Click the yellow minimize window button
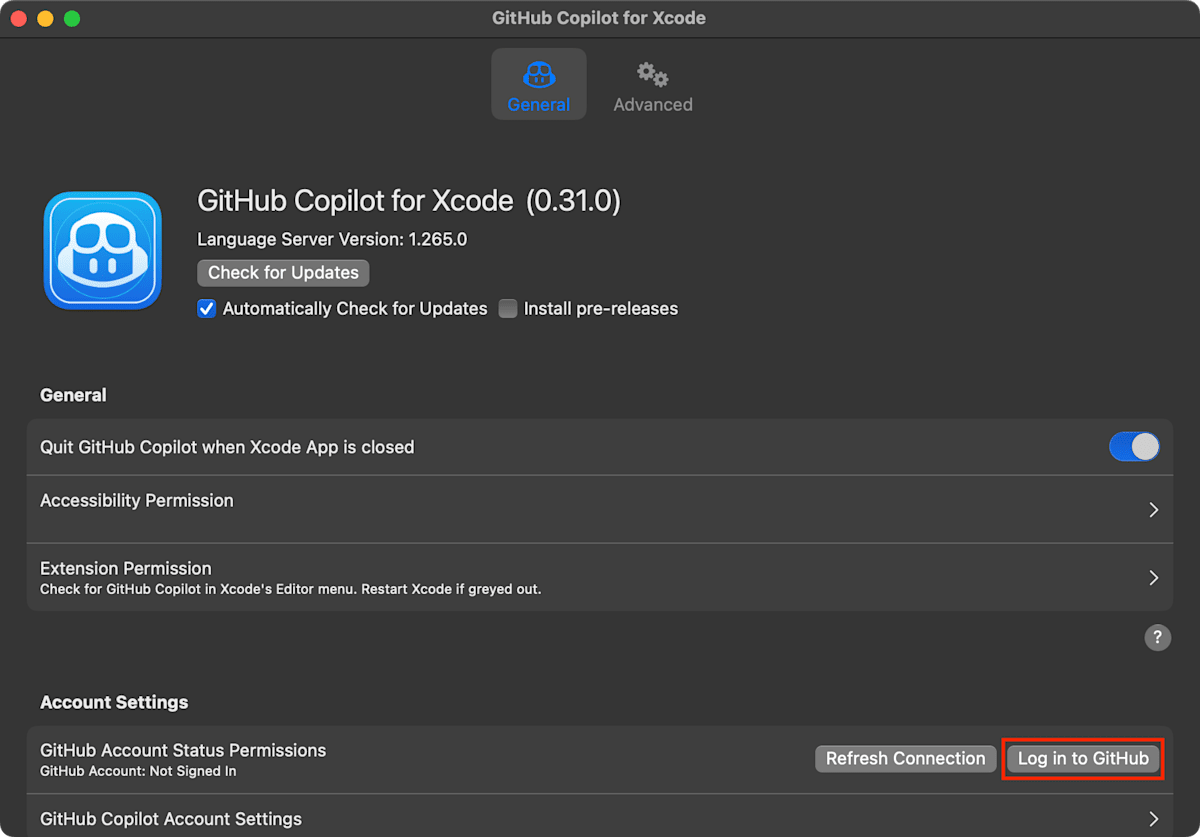The height and width of the screenshot is (837, 1200). point(45,19)
